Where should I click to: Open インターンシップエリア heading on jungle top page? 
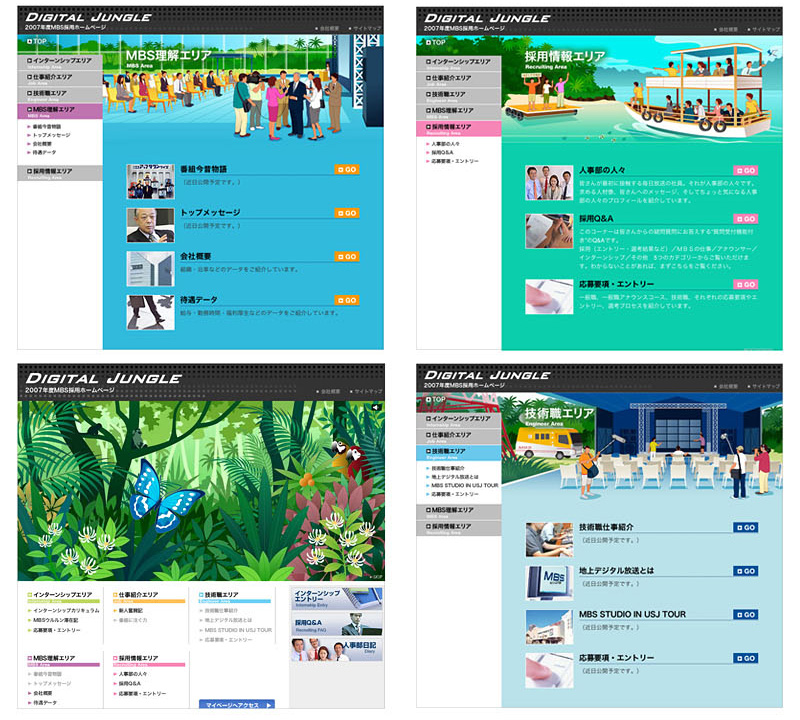tap(63, 595)
